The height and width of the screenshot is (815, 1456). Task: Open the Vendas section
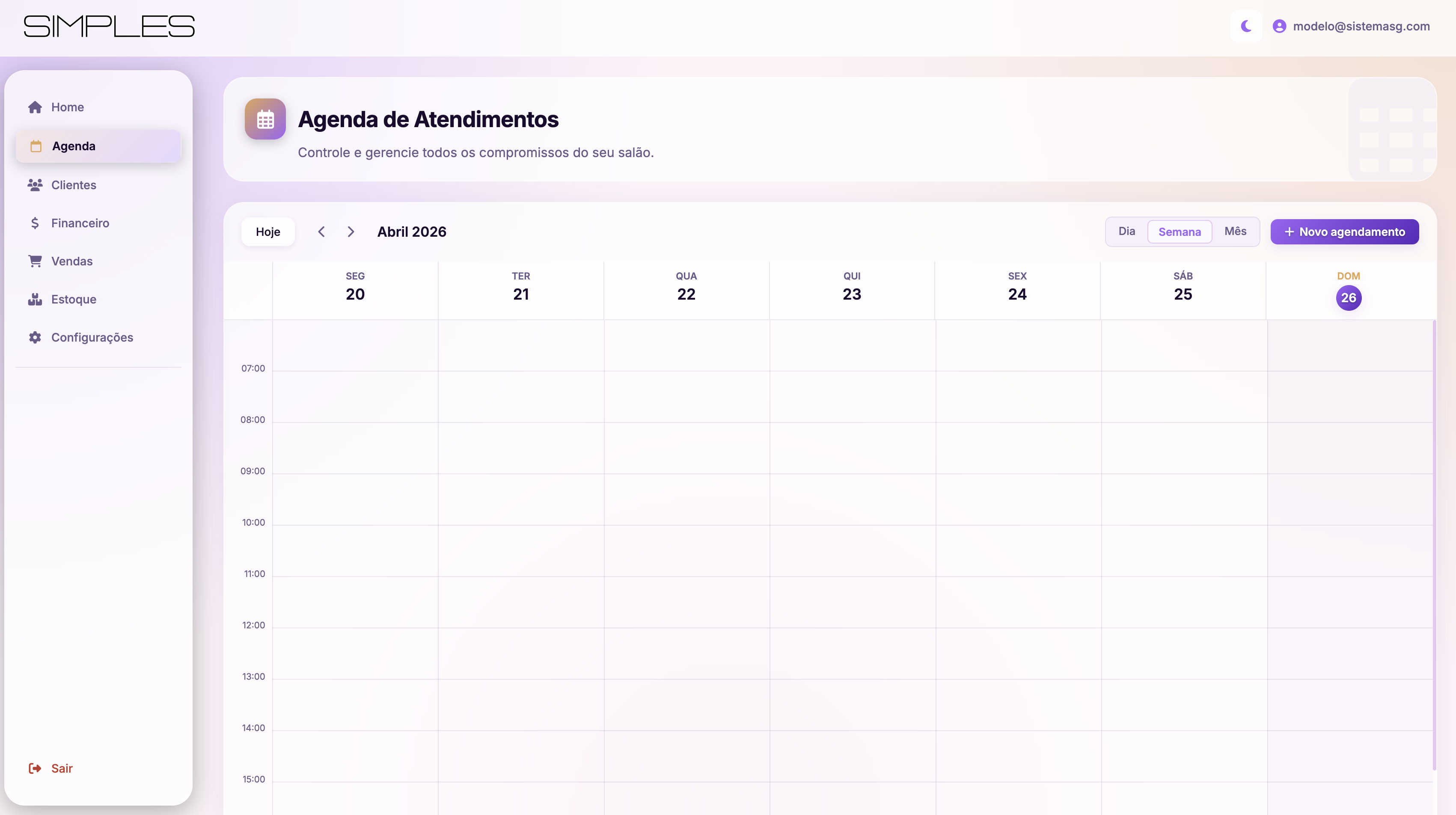[98, 261]
